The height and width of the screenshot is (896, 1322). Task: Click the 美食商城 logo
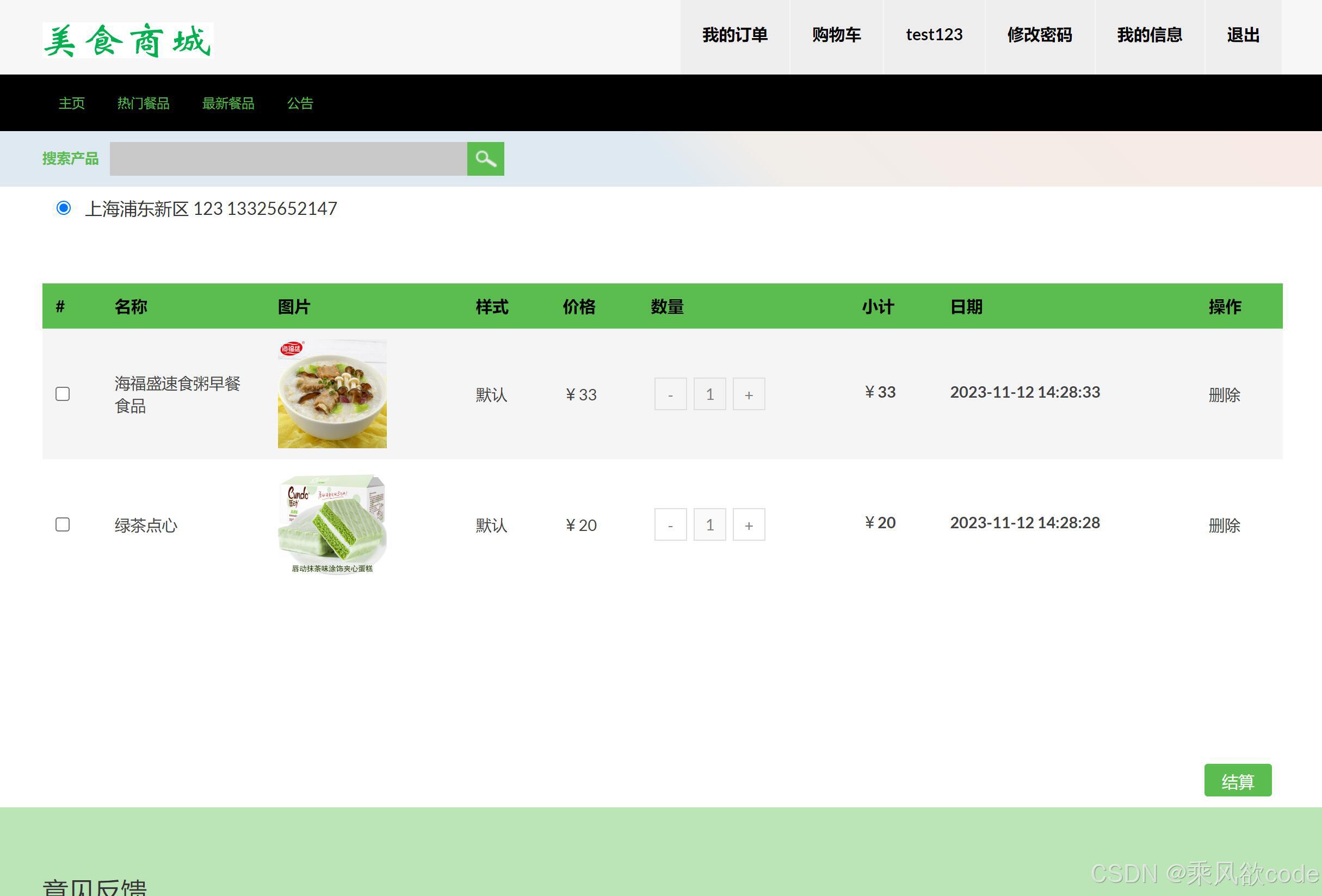click(x=128, y=40)
